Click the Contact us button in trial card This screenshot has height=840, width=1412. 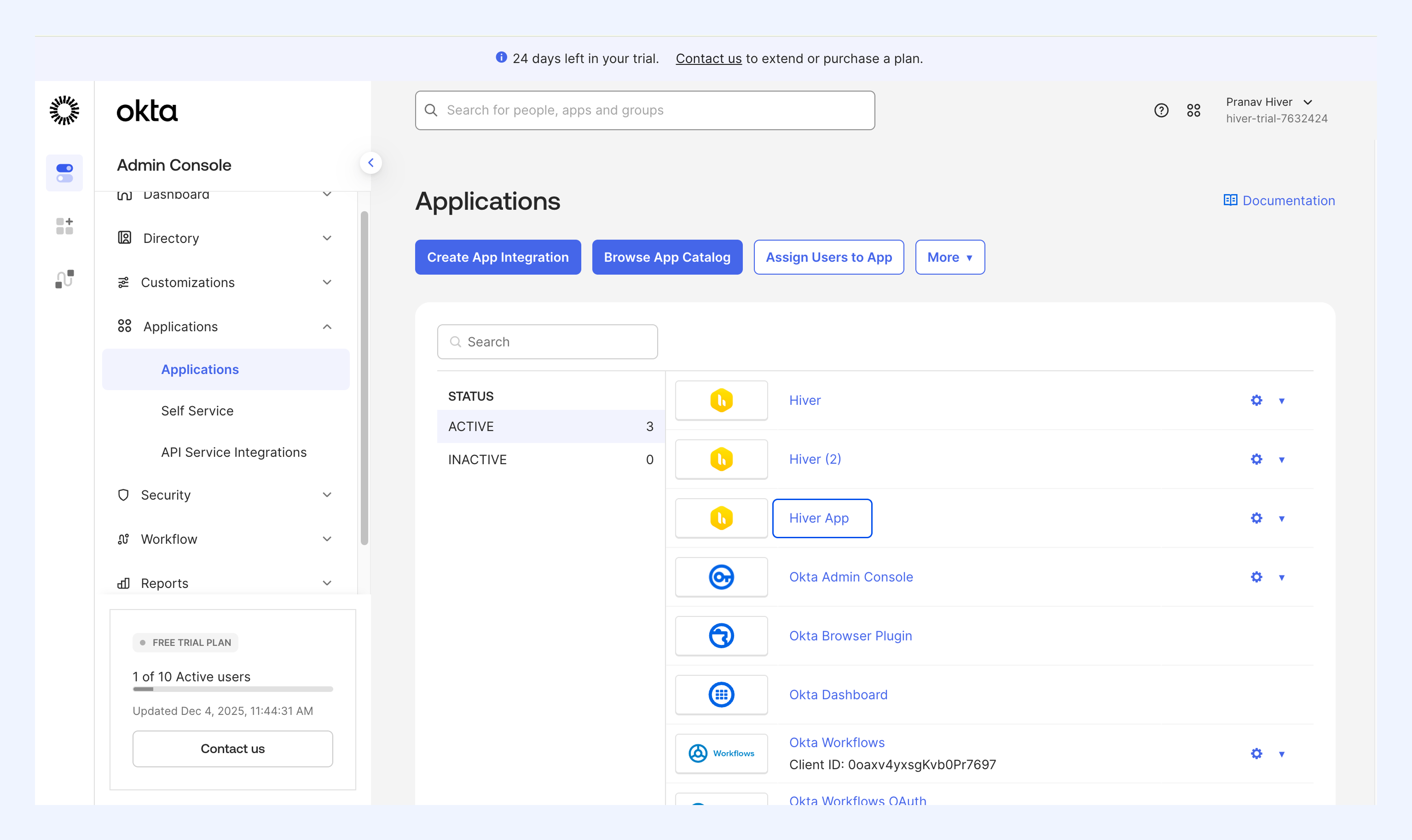click(x=233, y=748)
